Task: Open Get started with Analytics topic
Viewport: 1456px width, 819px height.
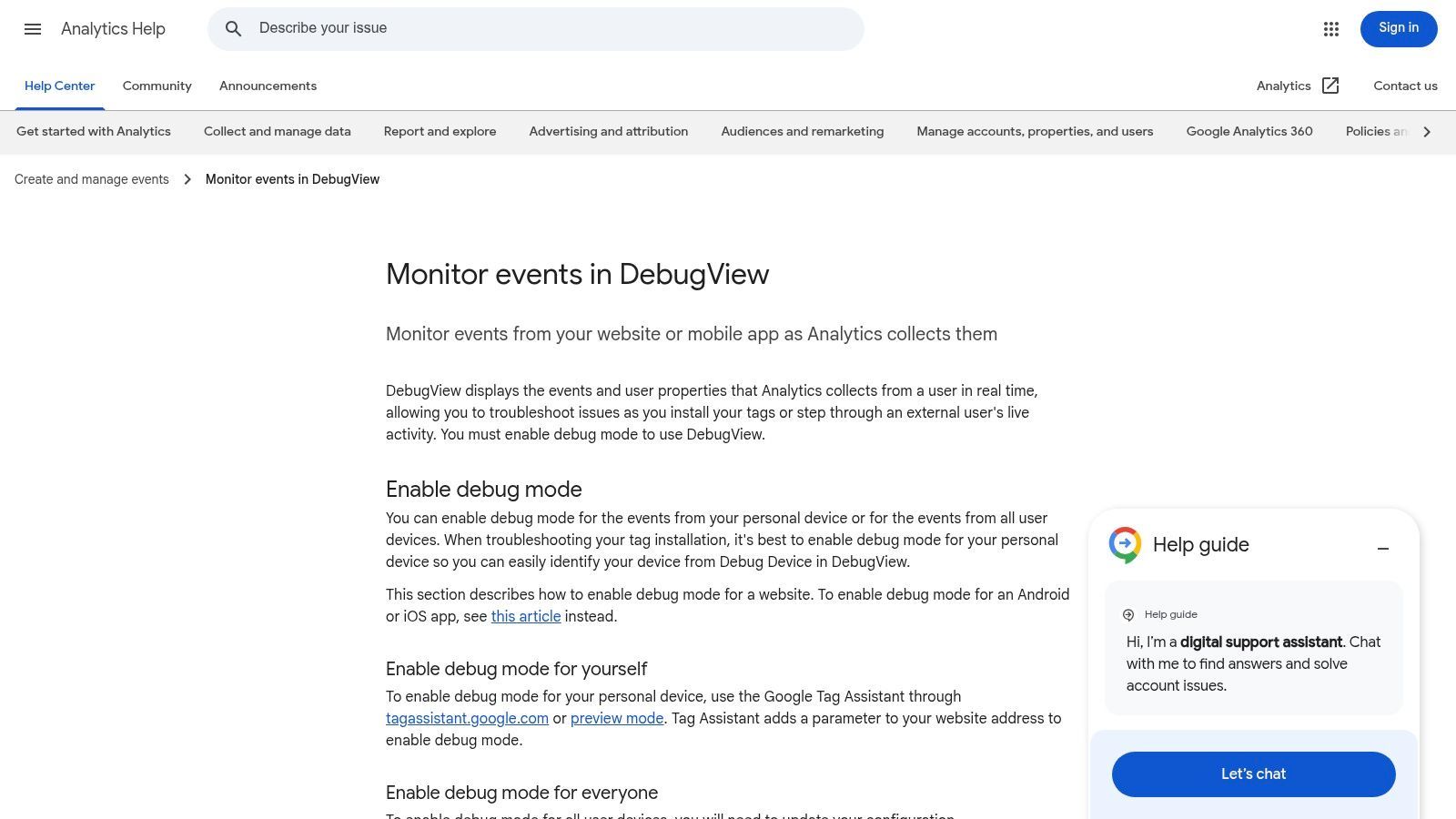Action: click(x=94, y=131)
